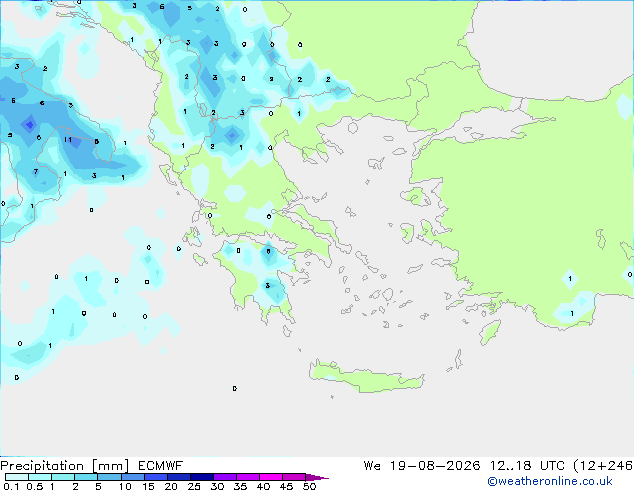Click the Sea of Marmara

pos(491,121)
